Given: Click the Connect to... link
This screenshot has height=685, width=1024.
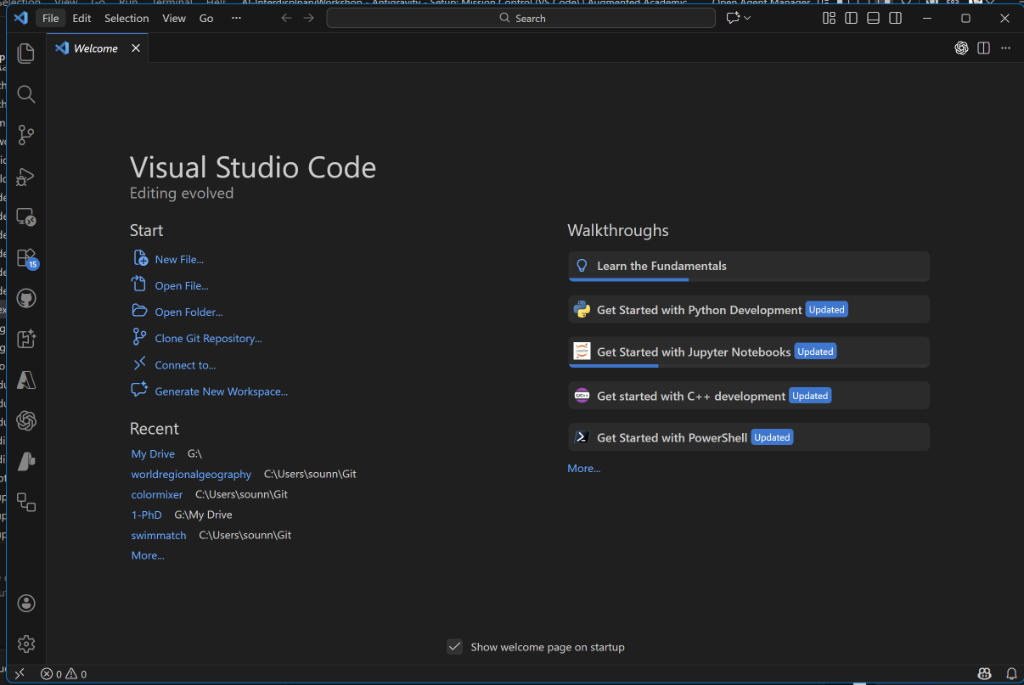Looking at the screenshot, I should 185,365.
